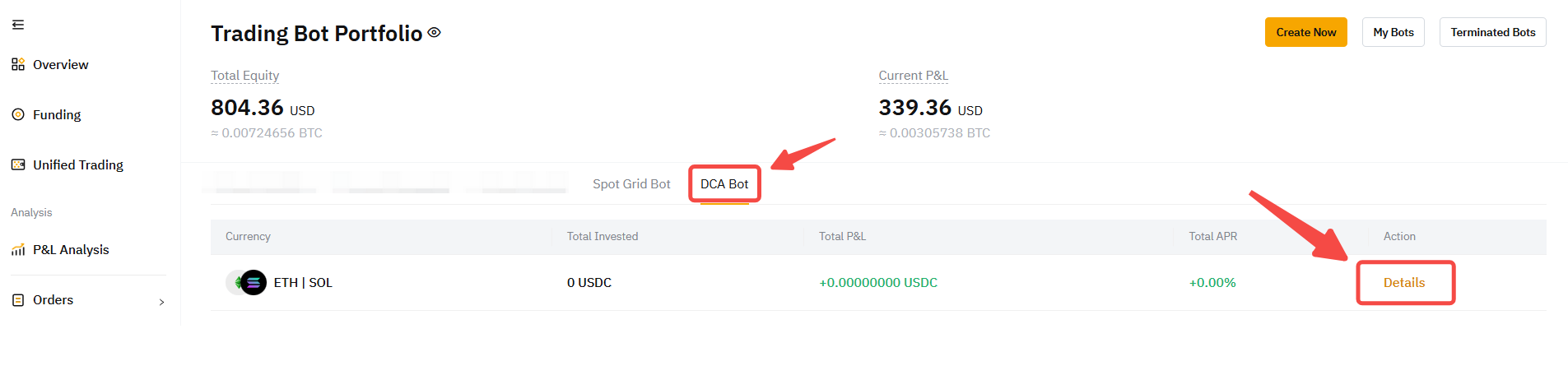Viewport: 1568px width, 389px height.
Task: Click the ETH | SOL coin pair icon
Action: pyautogui.click(x=247, y=283)
